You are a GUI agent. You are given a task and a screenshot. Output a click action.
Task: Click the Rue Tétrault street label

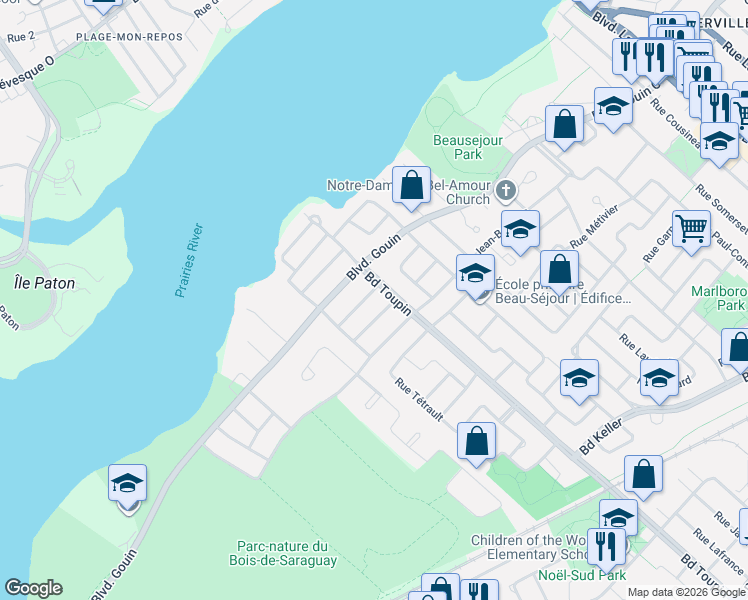coord(419,400)
